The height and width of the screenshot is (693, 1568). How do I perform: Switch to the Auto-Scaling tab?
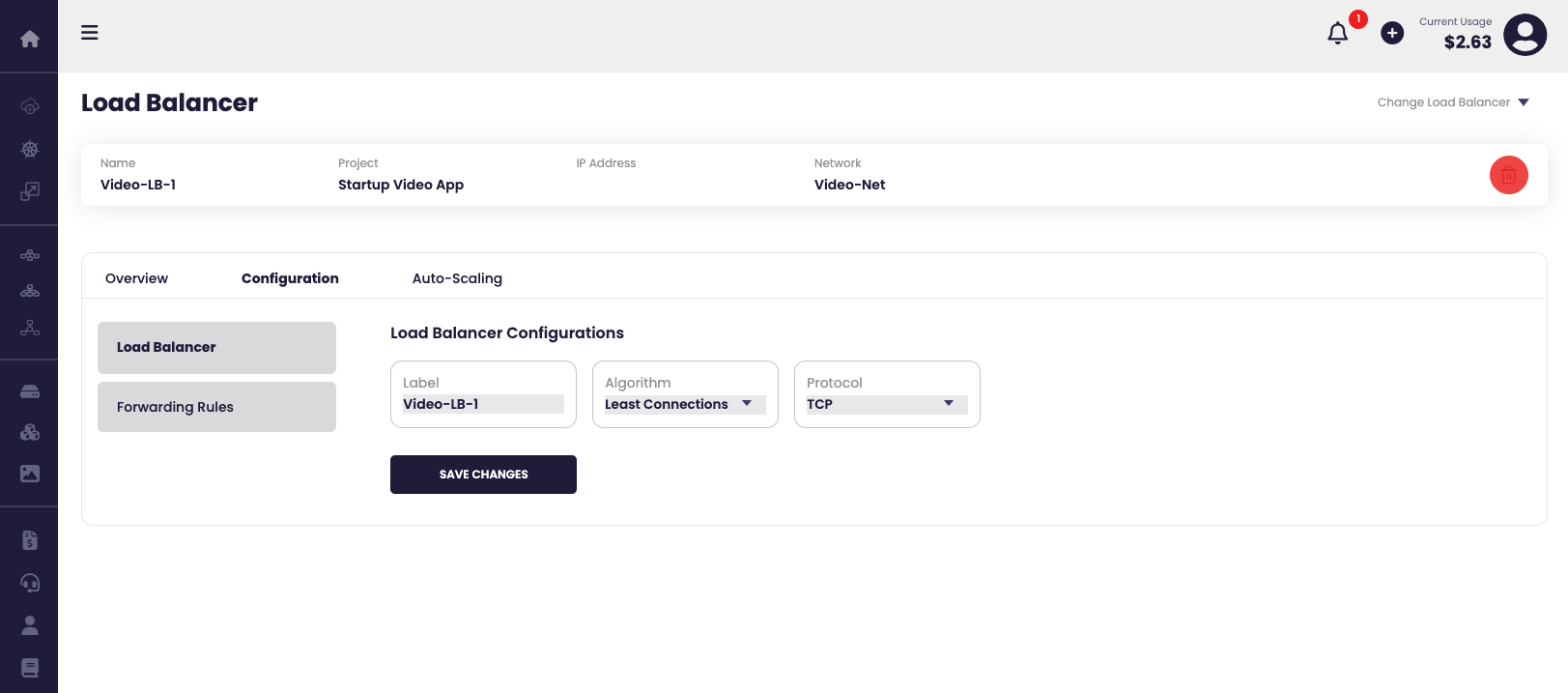coord(457,278)
